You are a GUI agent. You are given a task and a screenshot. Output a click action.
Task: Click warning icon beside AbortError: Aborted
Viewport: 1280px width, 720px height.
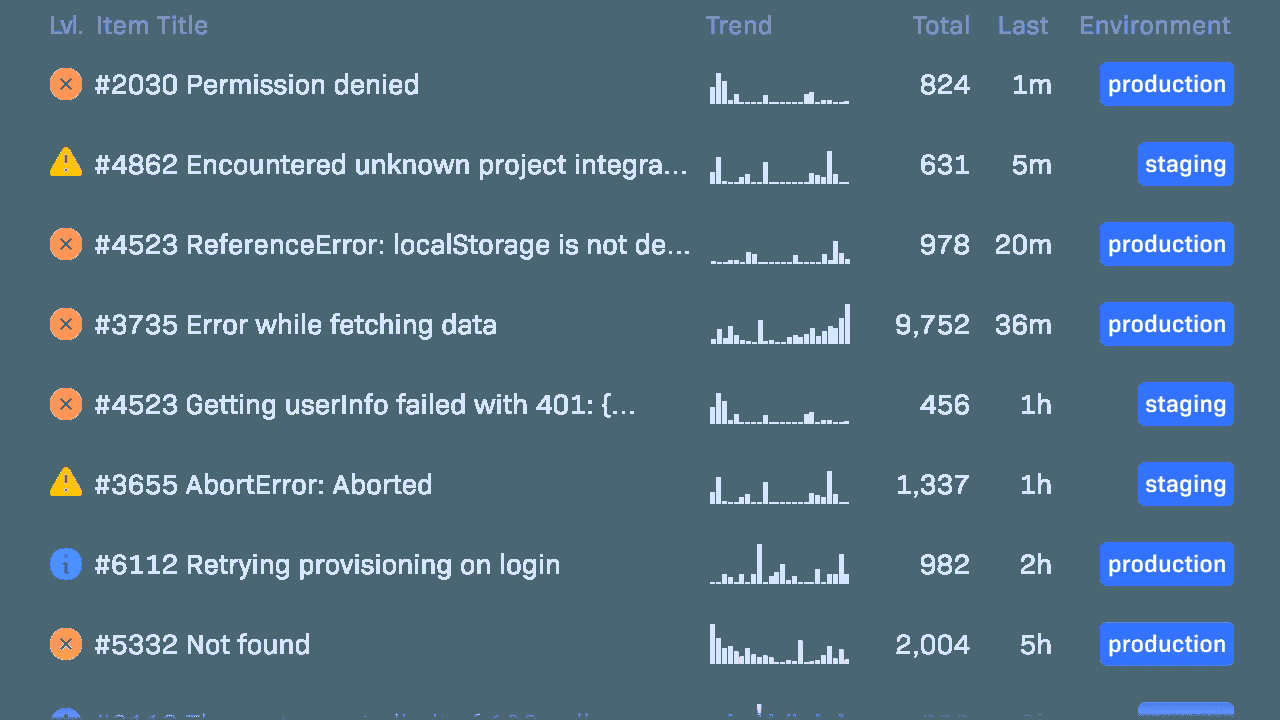click(x=66, y=482)
